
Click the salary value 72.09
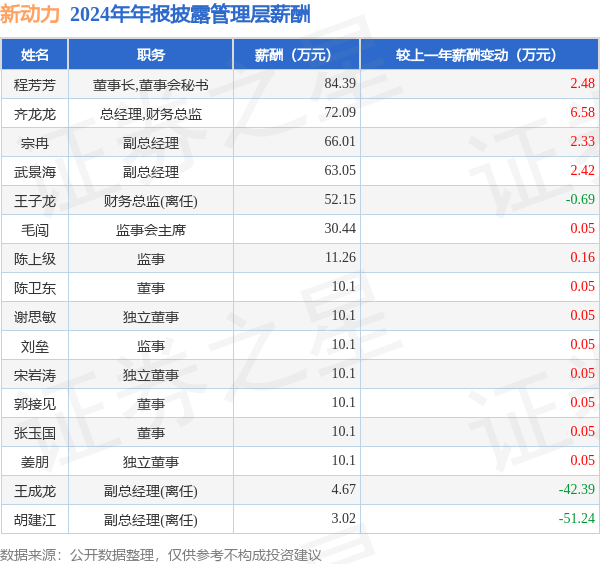tap(340, 112)
